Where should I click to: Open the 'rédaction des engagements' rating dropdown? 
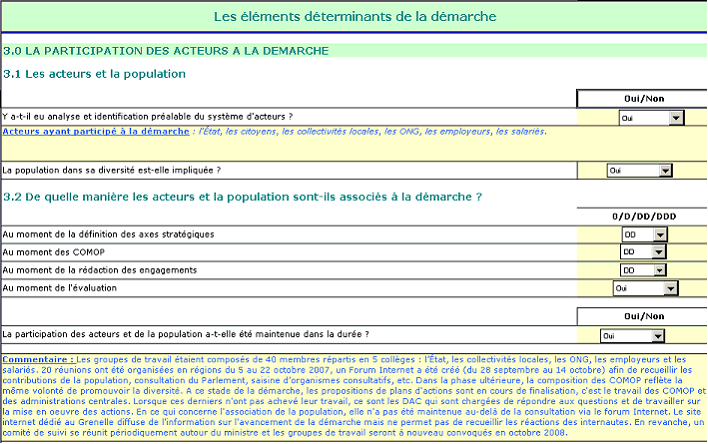coord(658,271)
